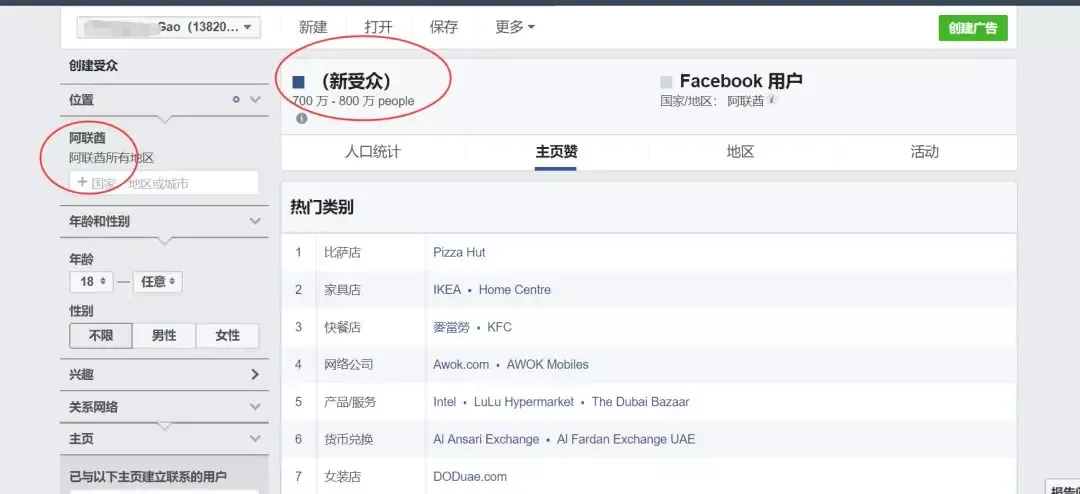Switch to the 人口统计 tab

point(373,152)
